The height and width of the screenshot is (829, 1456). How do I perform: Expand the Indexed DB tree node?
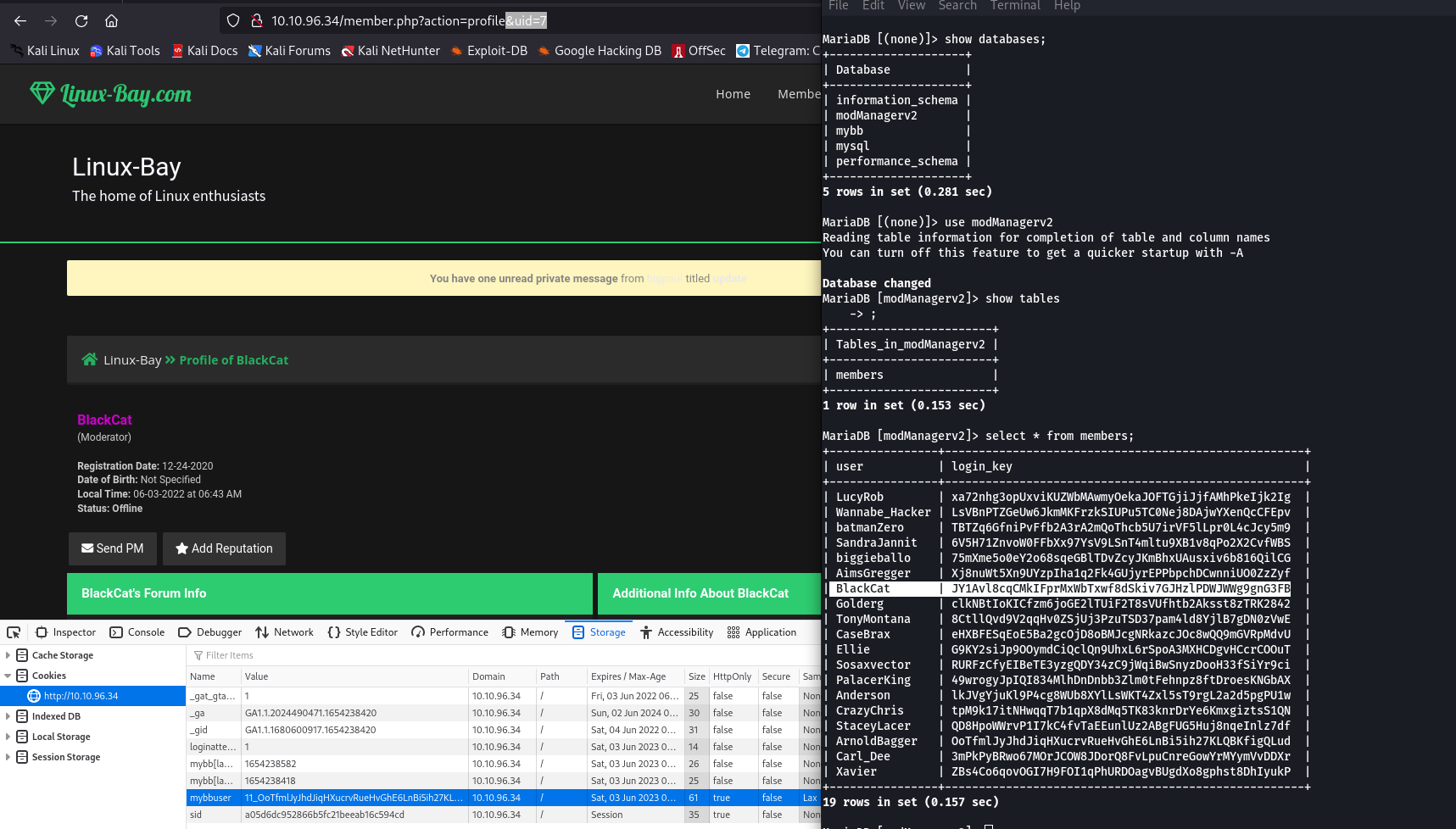(x=8, y=716)
